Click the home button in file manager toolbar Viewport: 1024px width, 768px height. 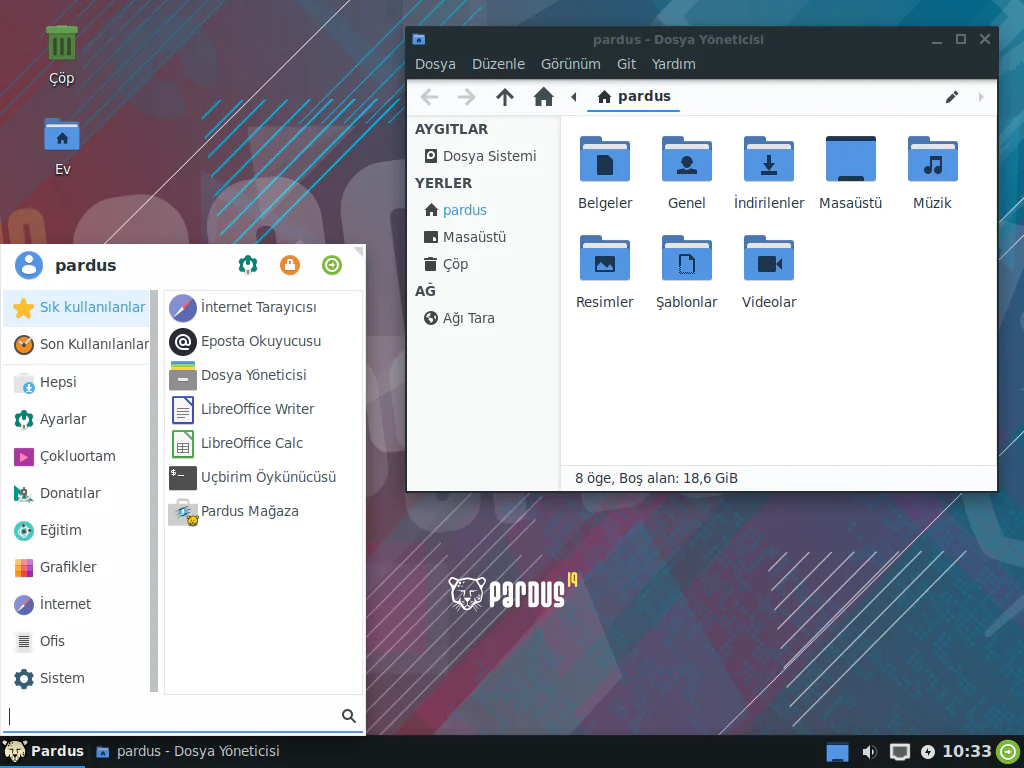(x=543, y=97)
